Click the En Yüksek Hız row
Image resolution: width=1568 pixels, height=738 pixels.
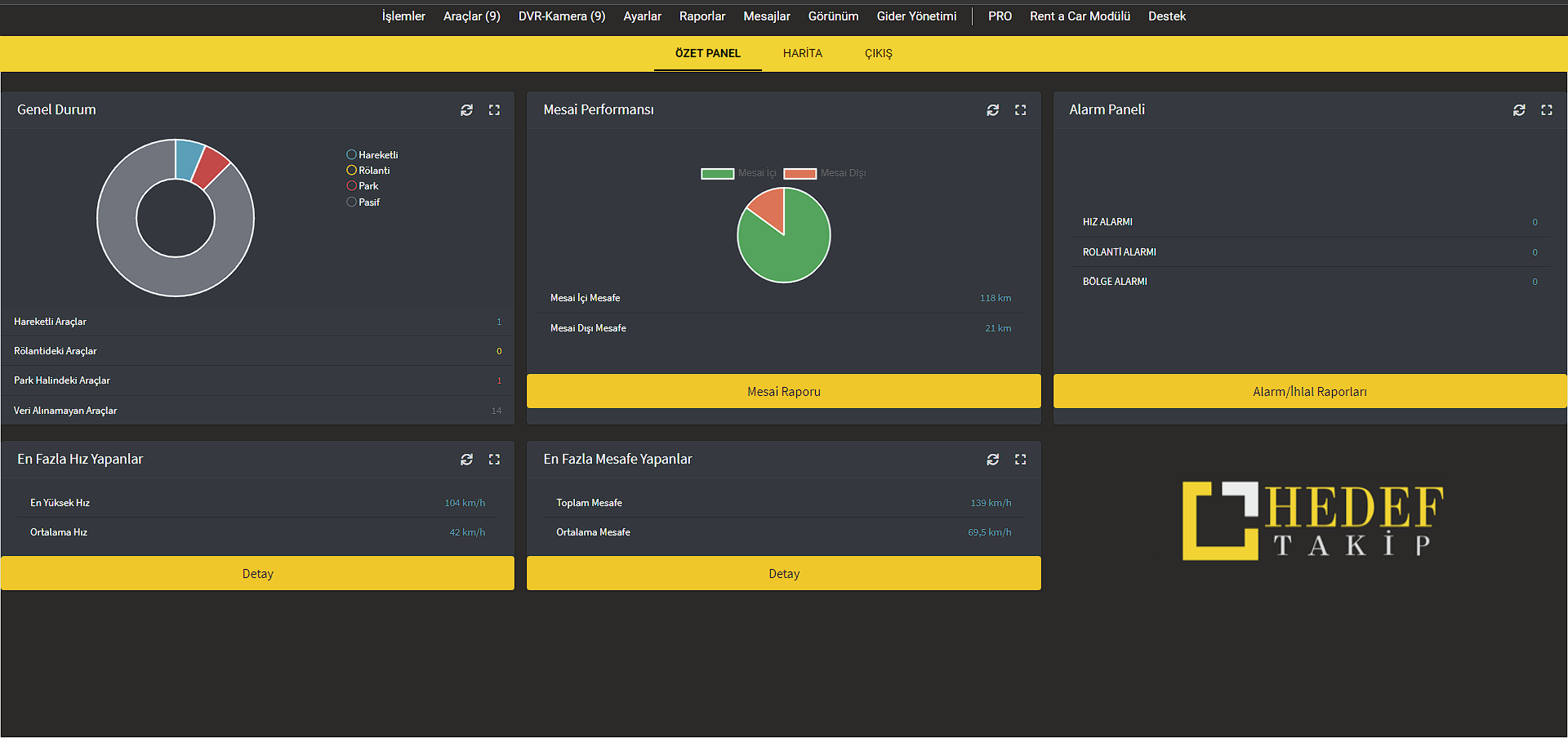point(258,503)
